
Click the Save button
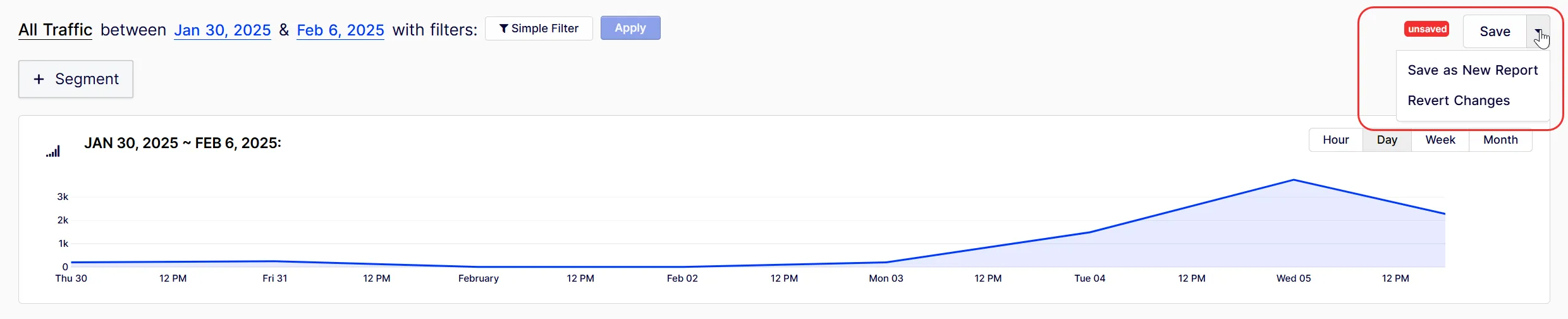[x=1495, y=32]
